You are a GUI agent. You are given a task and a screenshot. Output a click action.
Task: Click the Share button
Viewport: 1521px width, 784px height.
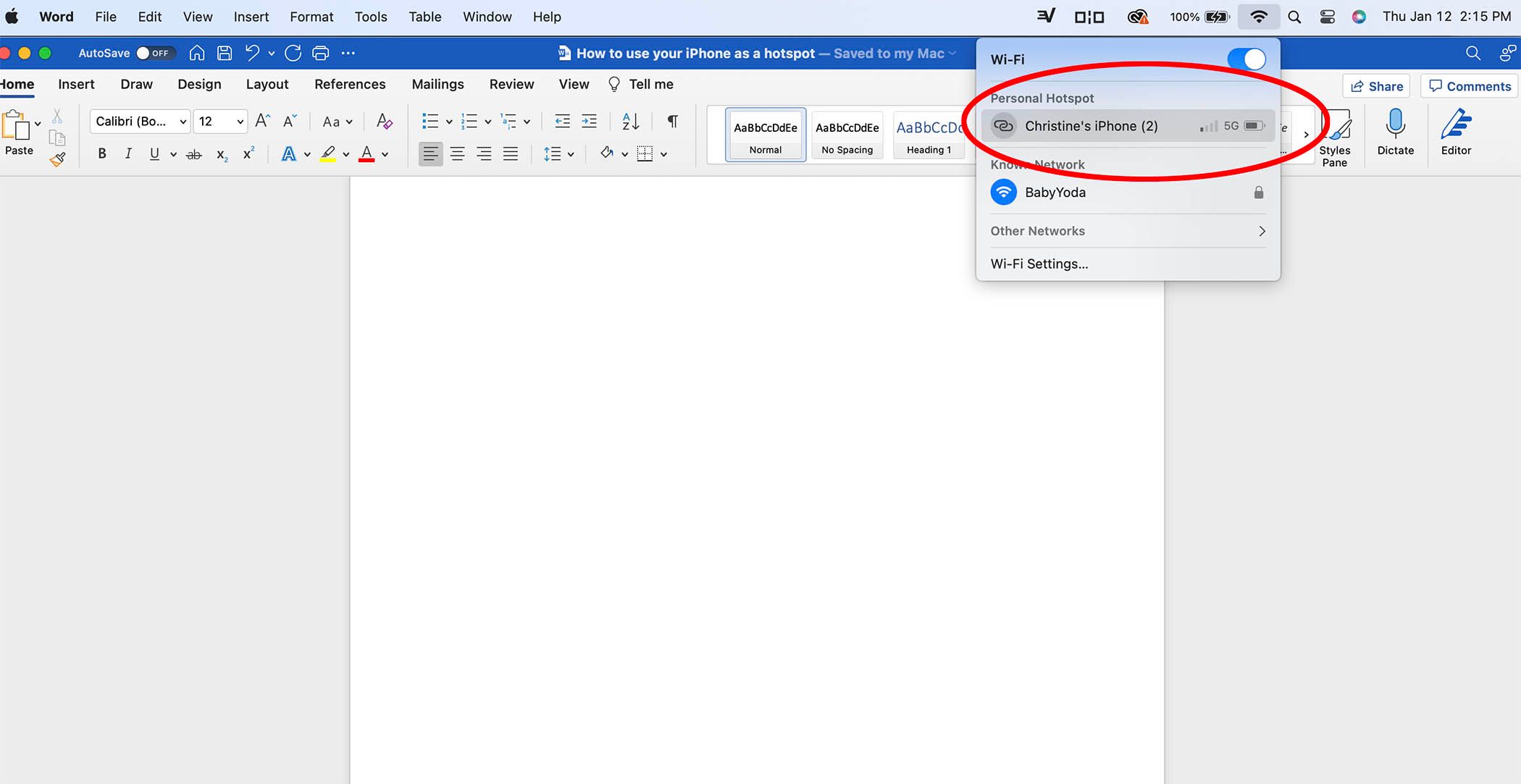pos(1376,86)
